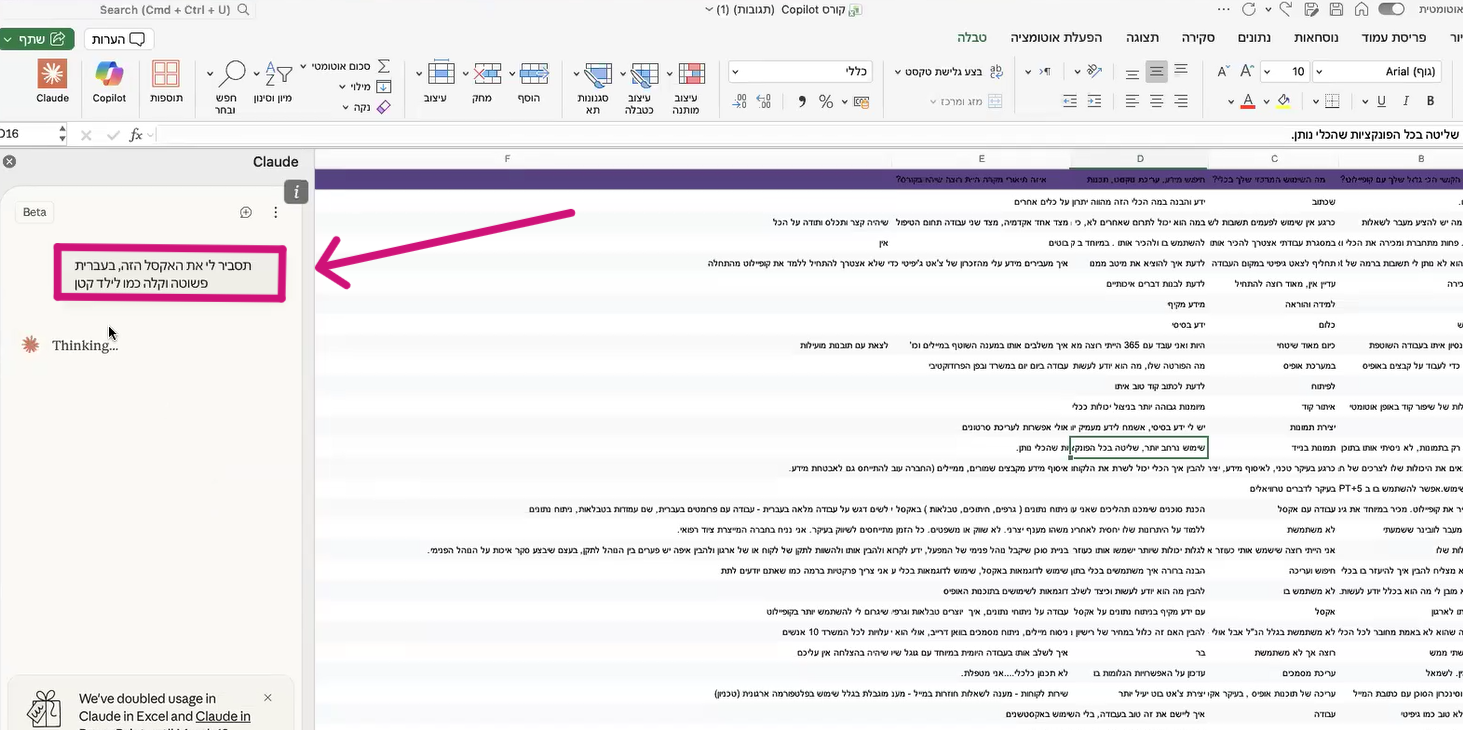Toggle underline formatting
The height and width of the screenshot is (730, 1463).
coord(1381,101)
